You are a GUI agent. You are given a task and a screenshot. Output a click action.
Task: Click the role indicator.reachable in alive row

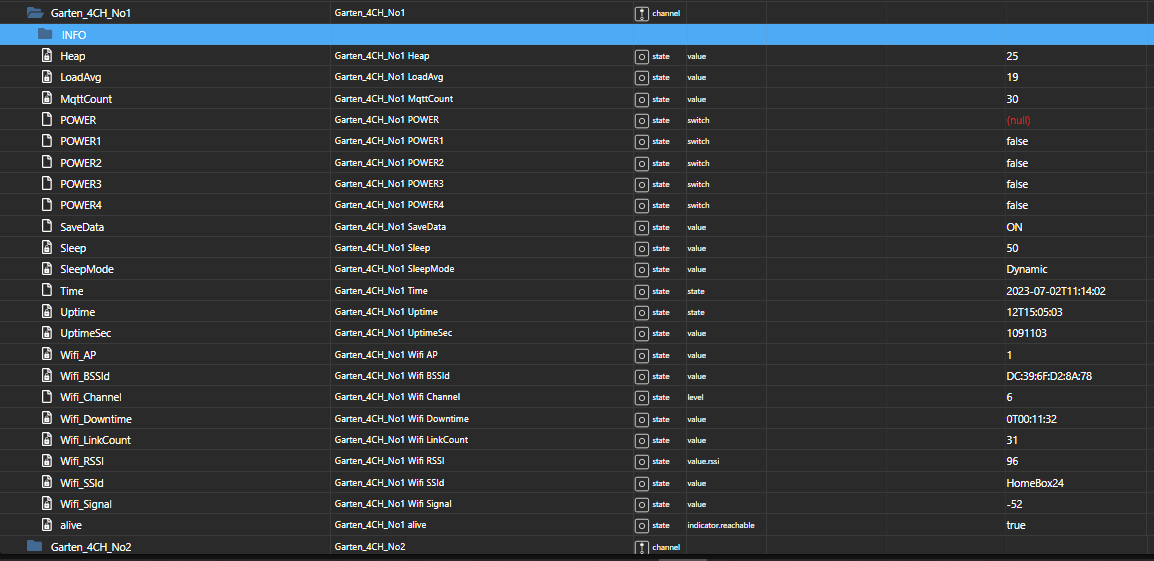[x=721, y=526]
